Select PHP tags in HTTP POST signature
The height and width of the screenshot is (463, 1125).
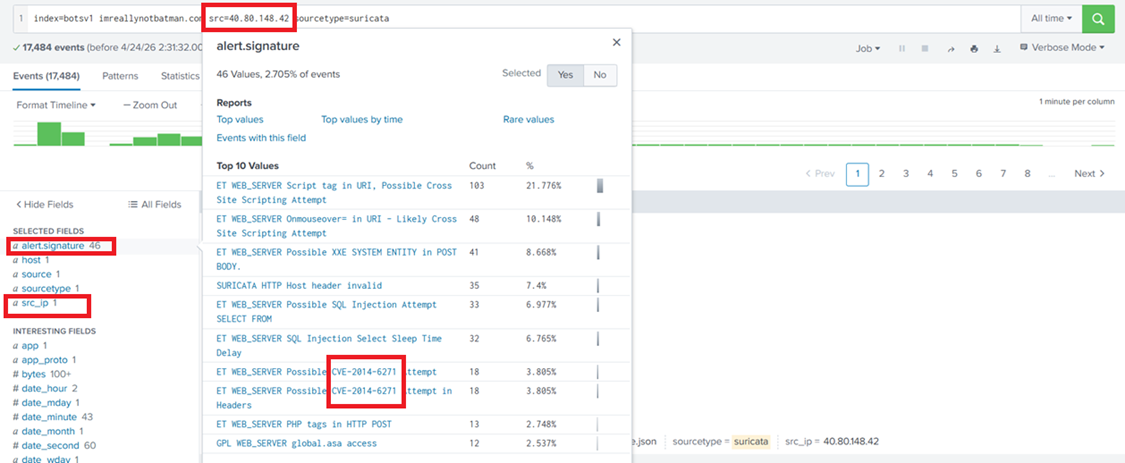(304, 424)
